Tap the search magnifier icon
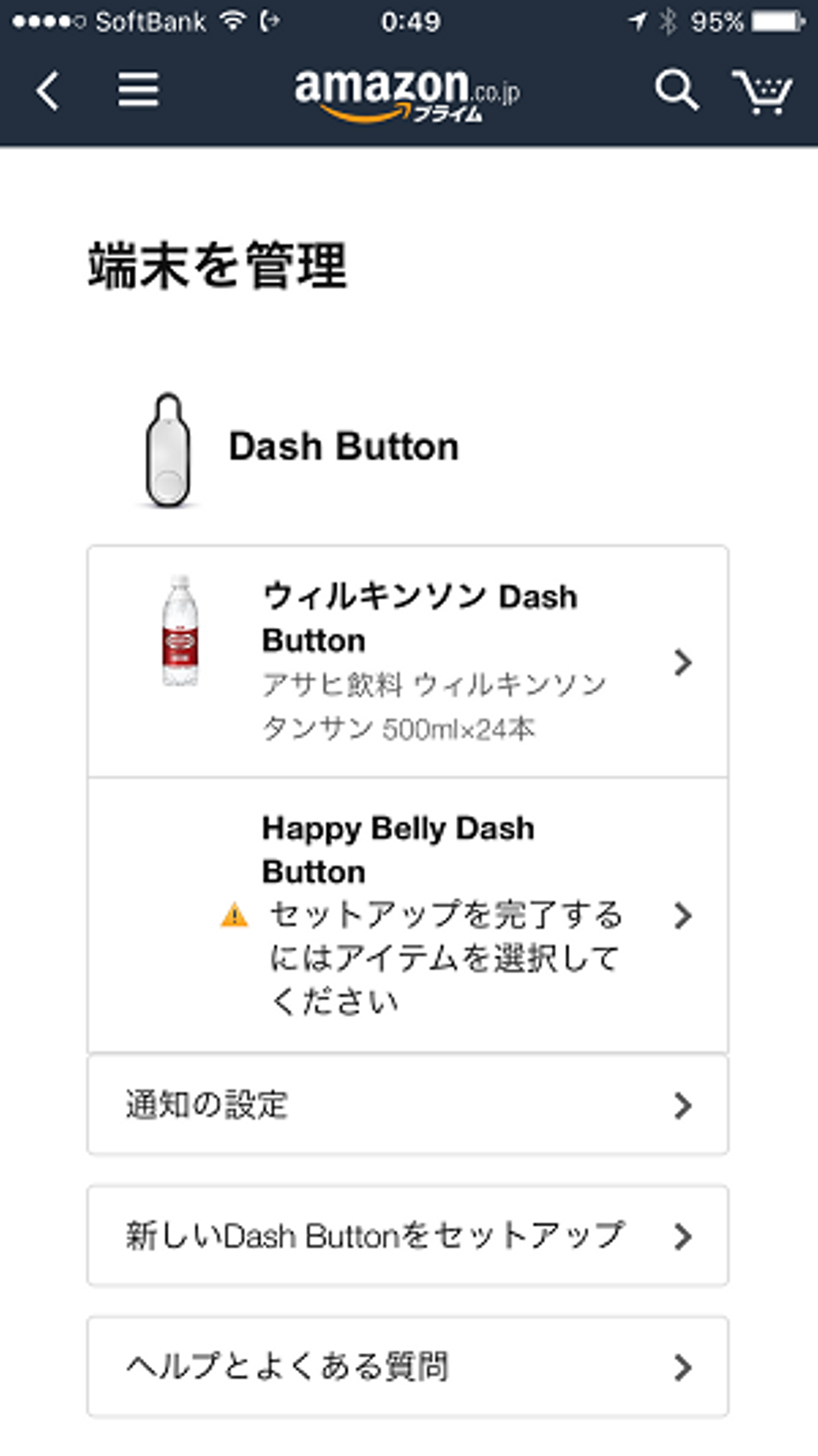The image size is (818, 1456). (676, 90)
